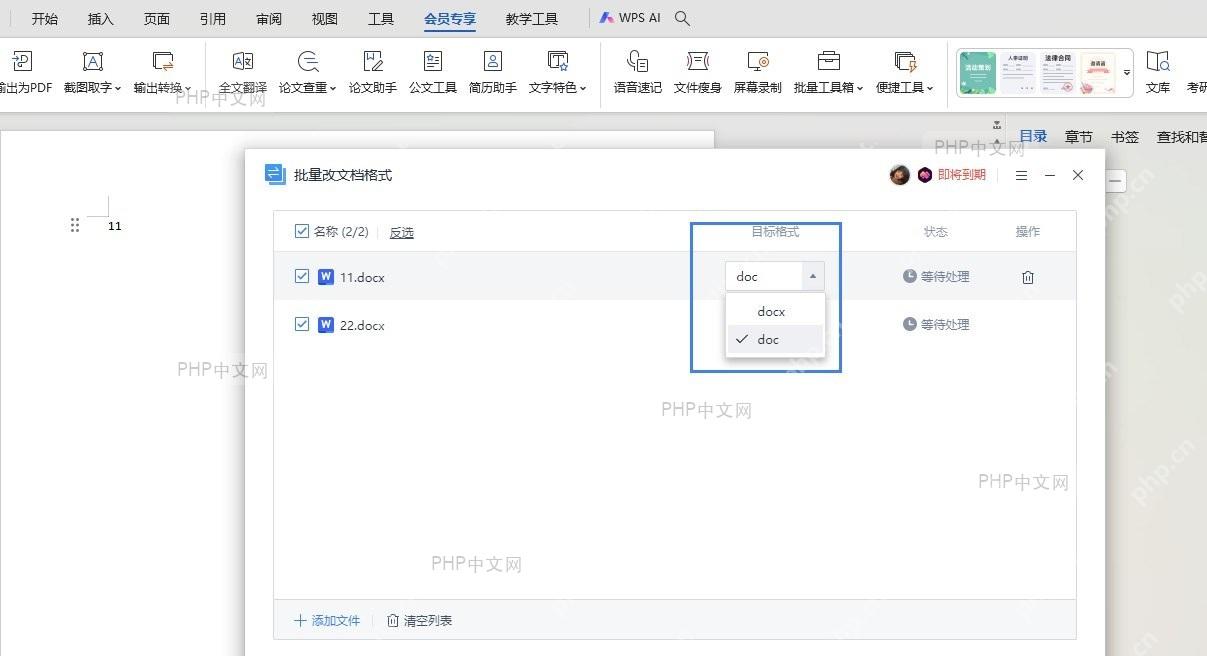The width and height of the screenshot is (1207, 656).
Task: Expand the target format combo box arrow
Action: click(x=813, y=276)
